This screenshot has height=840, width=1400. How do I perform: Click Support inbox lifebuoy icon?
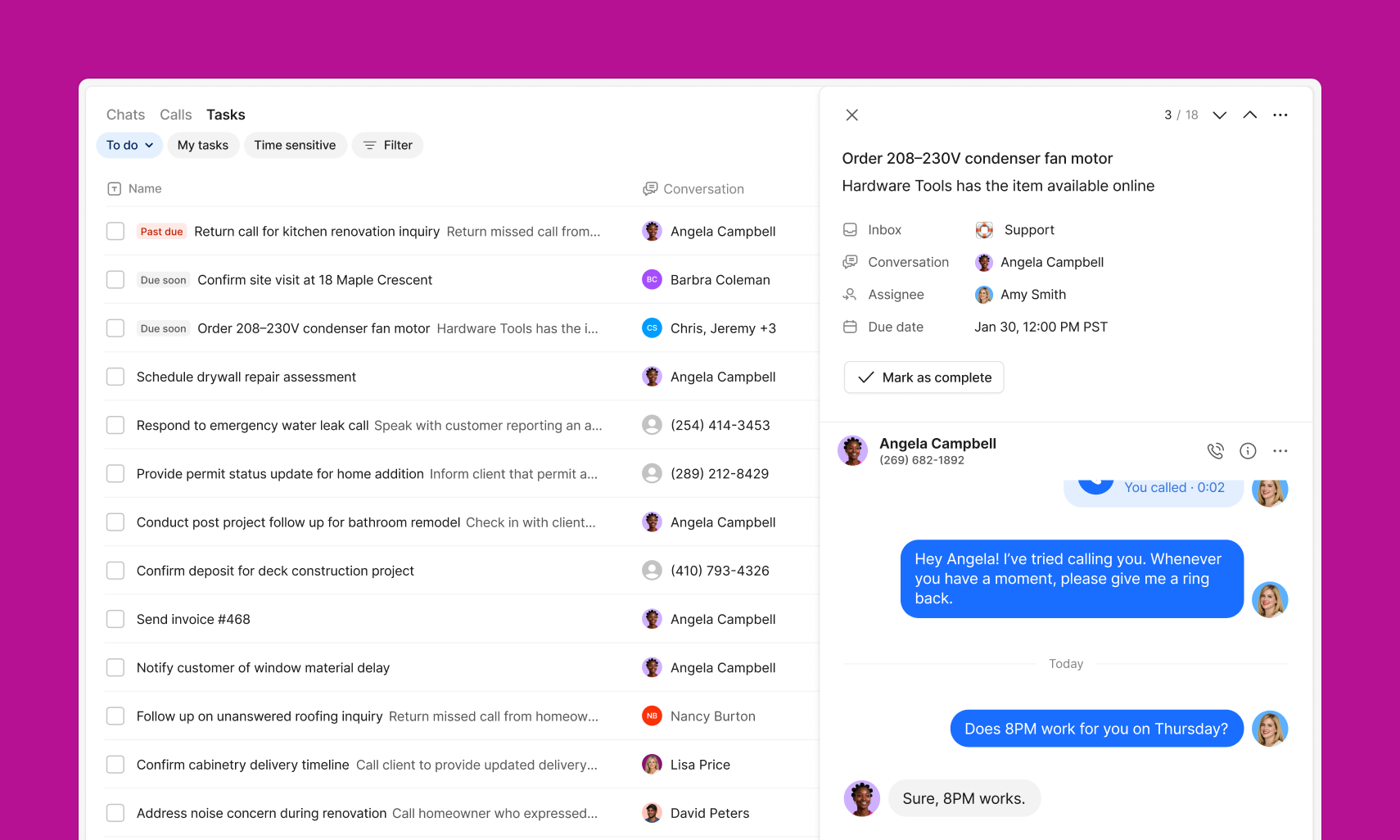click(x=984, y=230)
